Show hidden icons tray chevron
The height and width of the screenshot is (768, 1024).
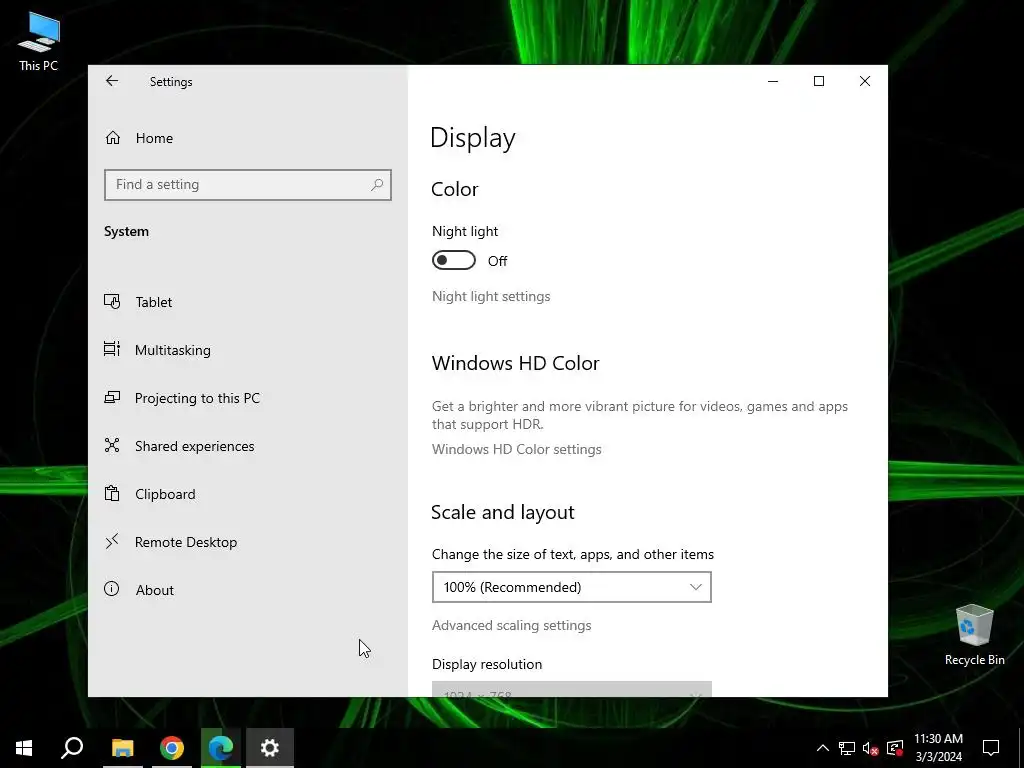coord(823,748)
